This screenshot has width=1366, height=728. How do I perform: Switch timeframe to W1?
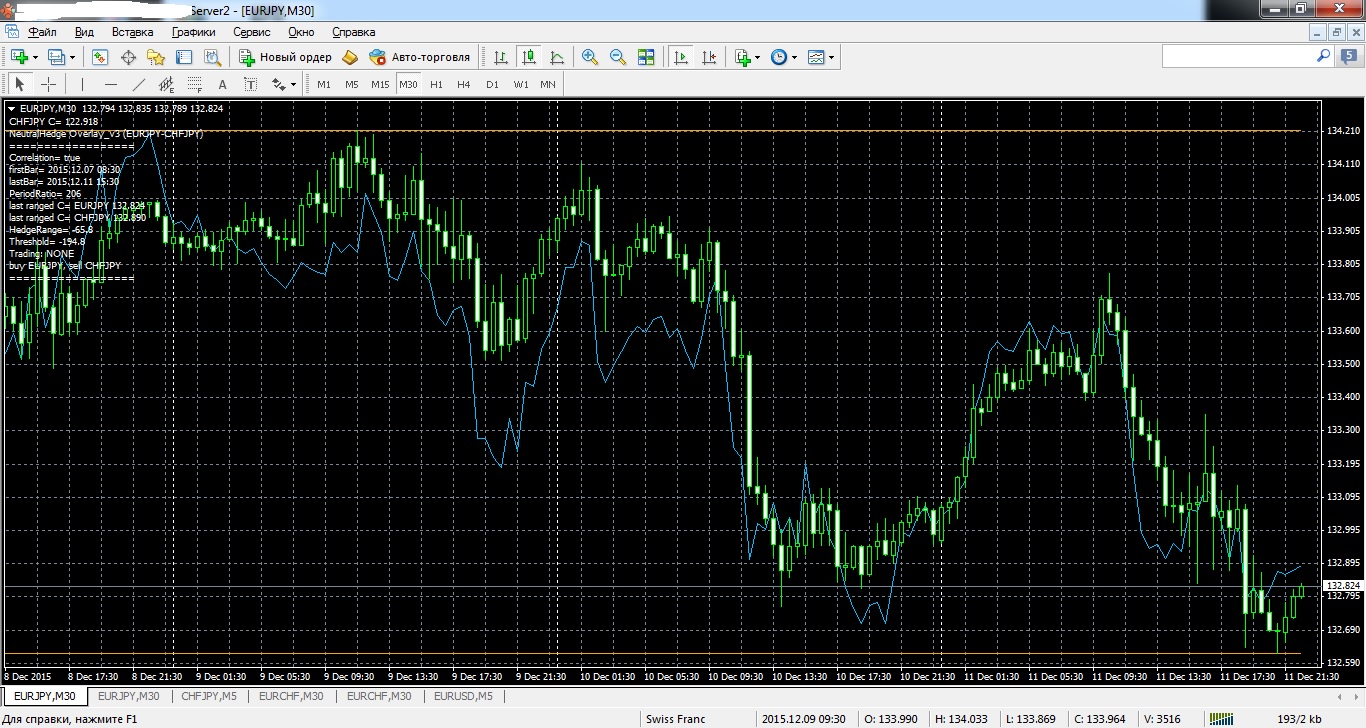tap(521, 84)
